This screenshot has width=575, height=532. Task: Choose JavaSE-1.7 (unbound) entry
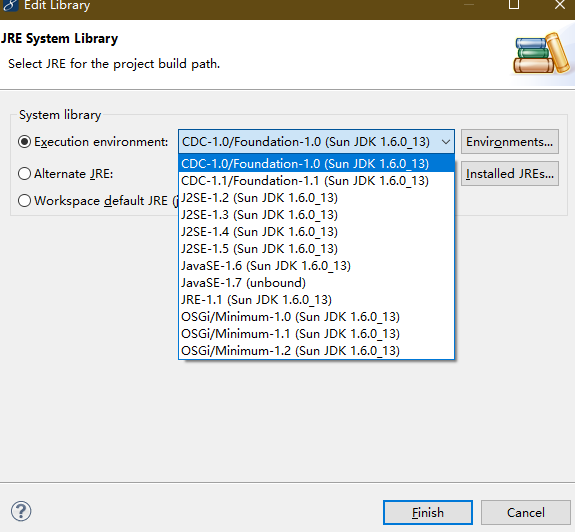click(x=316, y=283)
